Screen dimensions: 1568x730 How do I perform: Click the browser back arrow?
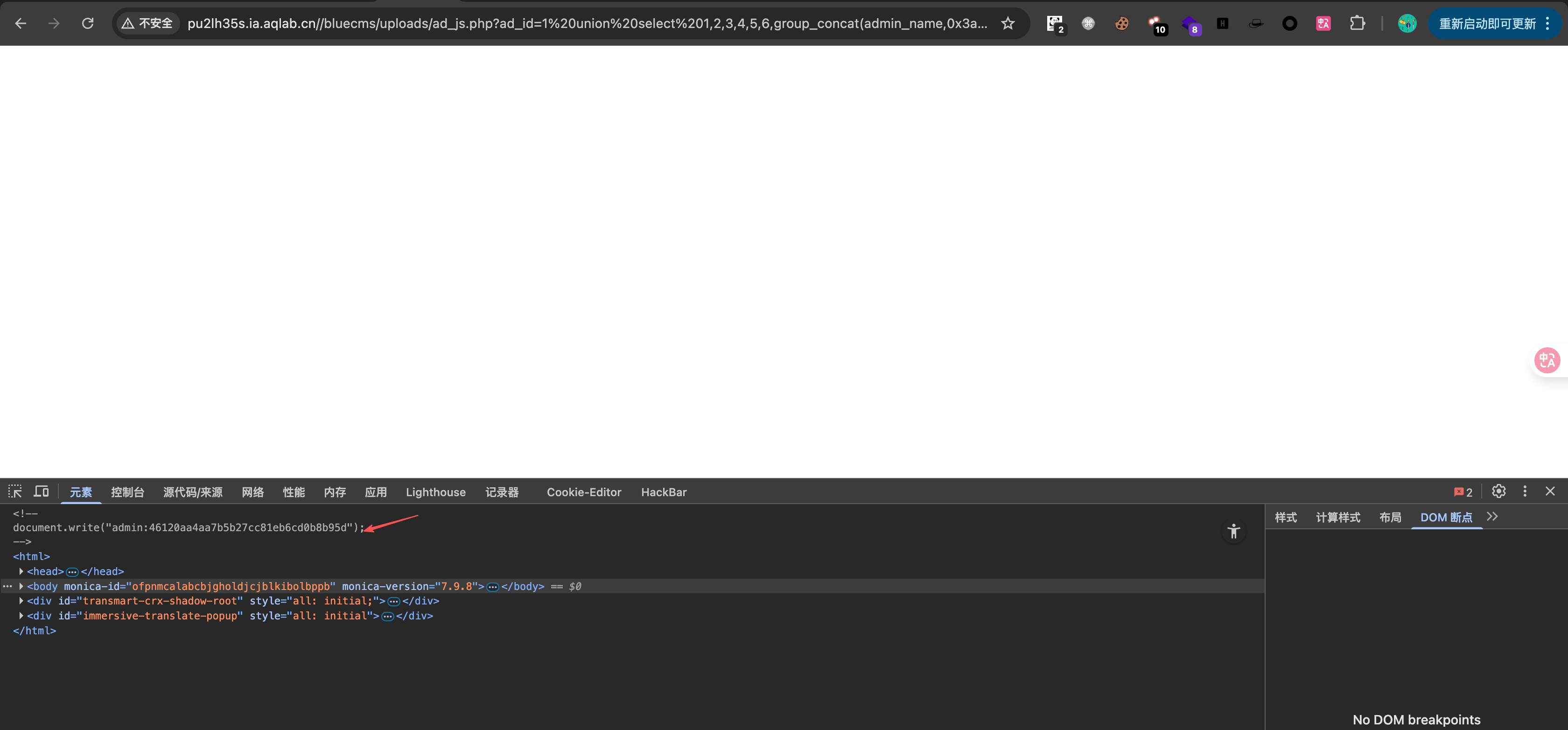pos(21,23)
